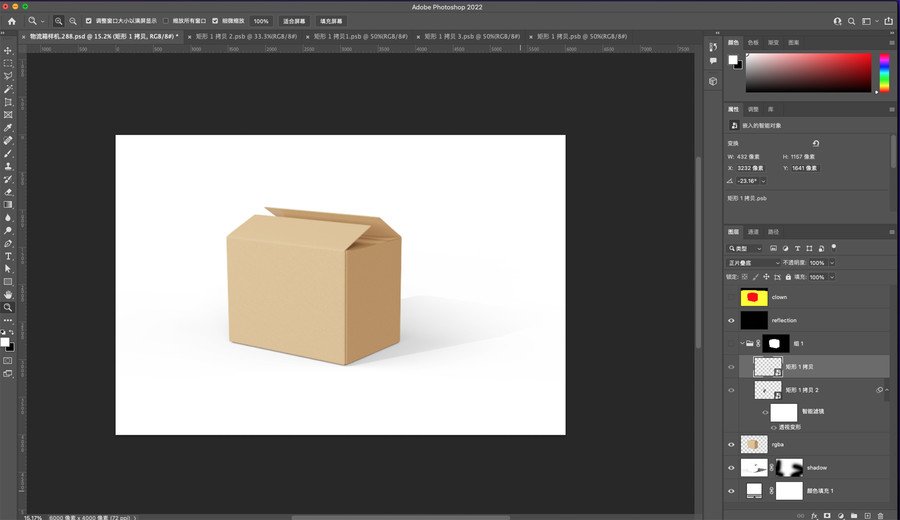This screenshot has width=900, height=520.
Task: Select the Move tool
Action: pos(8,51)
